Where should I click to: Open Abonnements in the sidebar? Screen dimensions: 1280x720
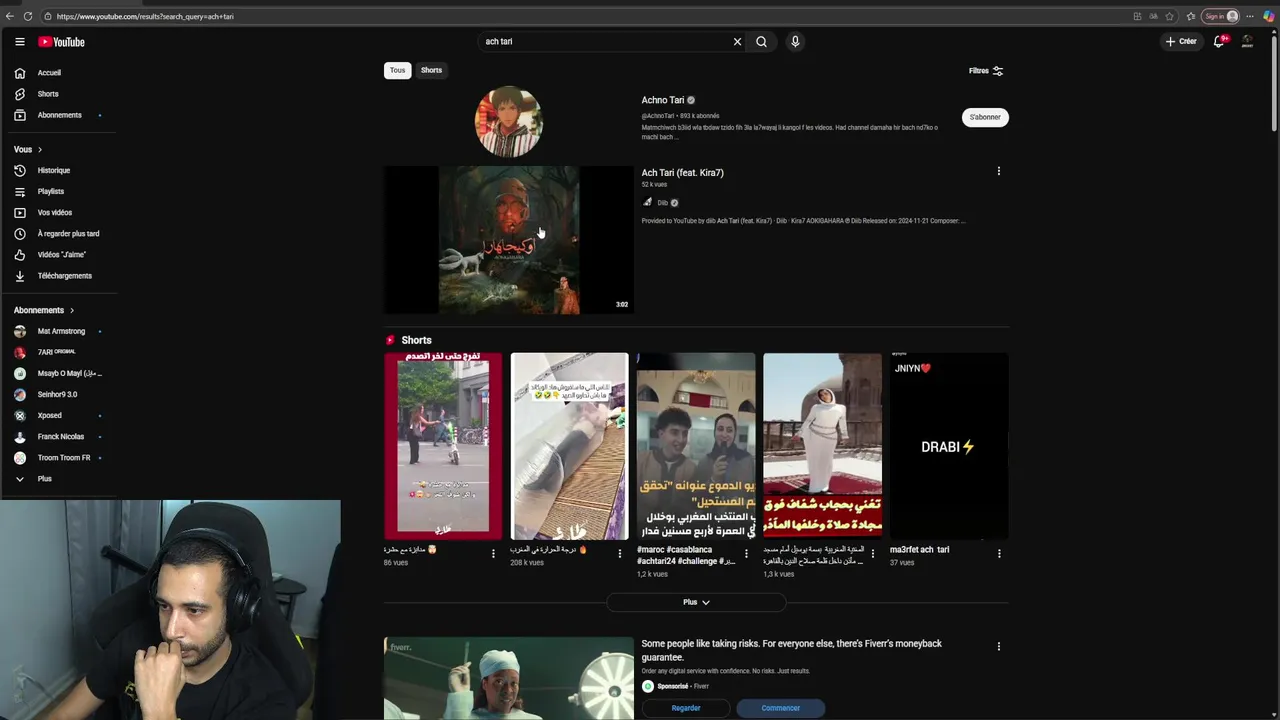(58, 115)
